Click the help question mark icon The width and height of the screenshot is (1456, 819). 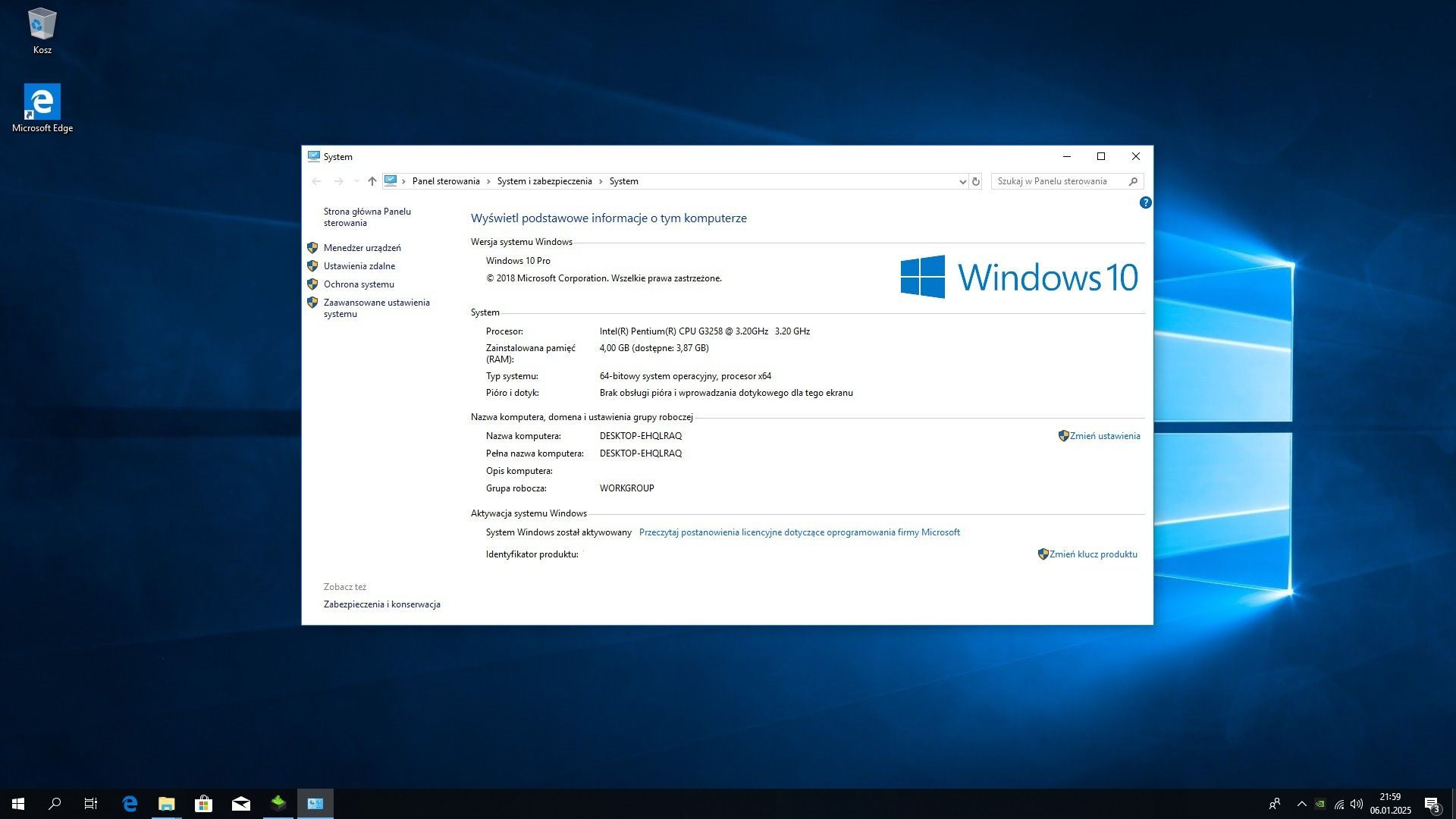coord(1145,202)
